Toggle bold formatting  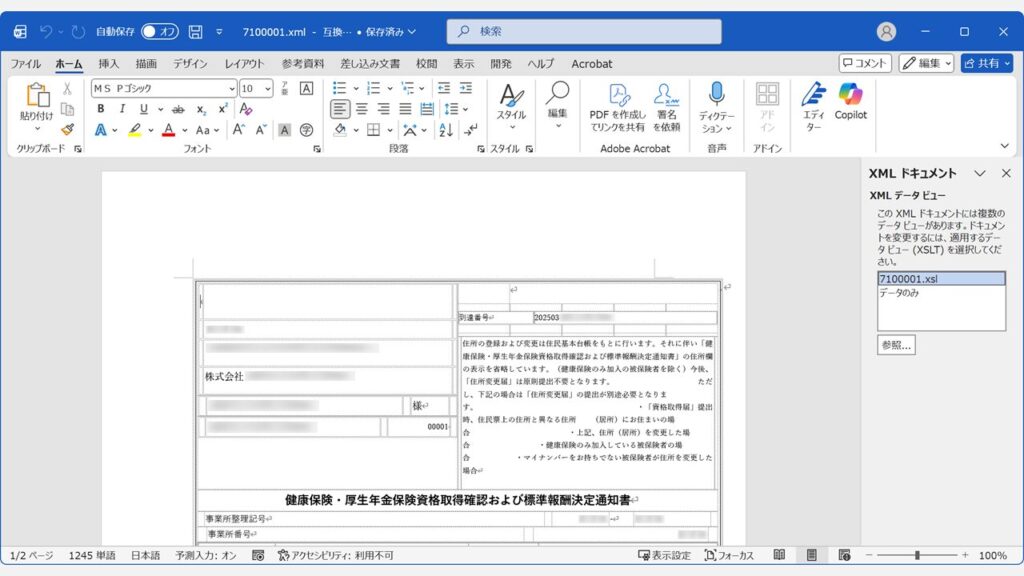tap(100, 107)
